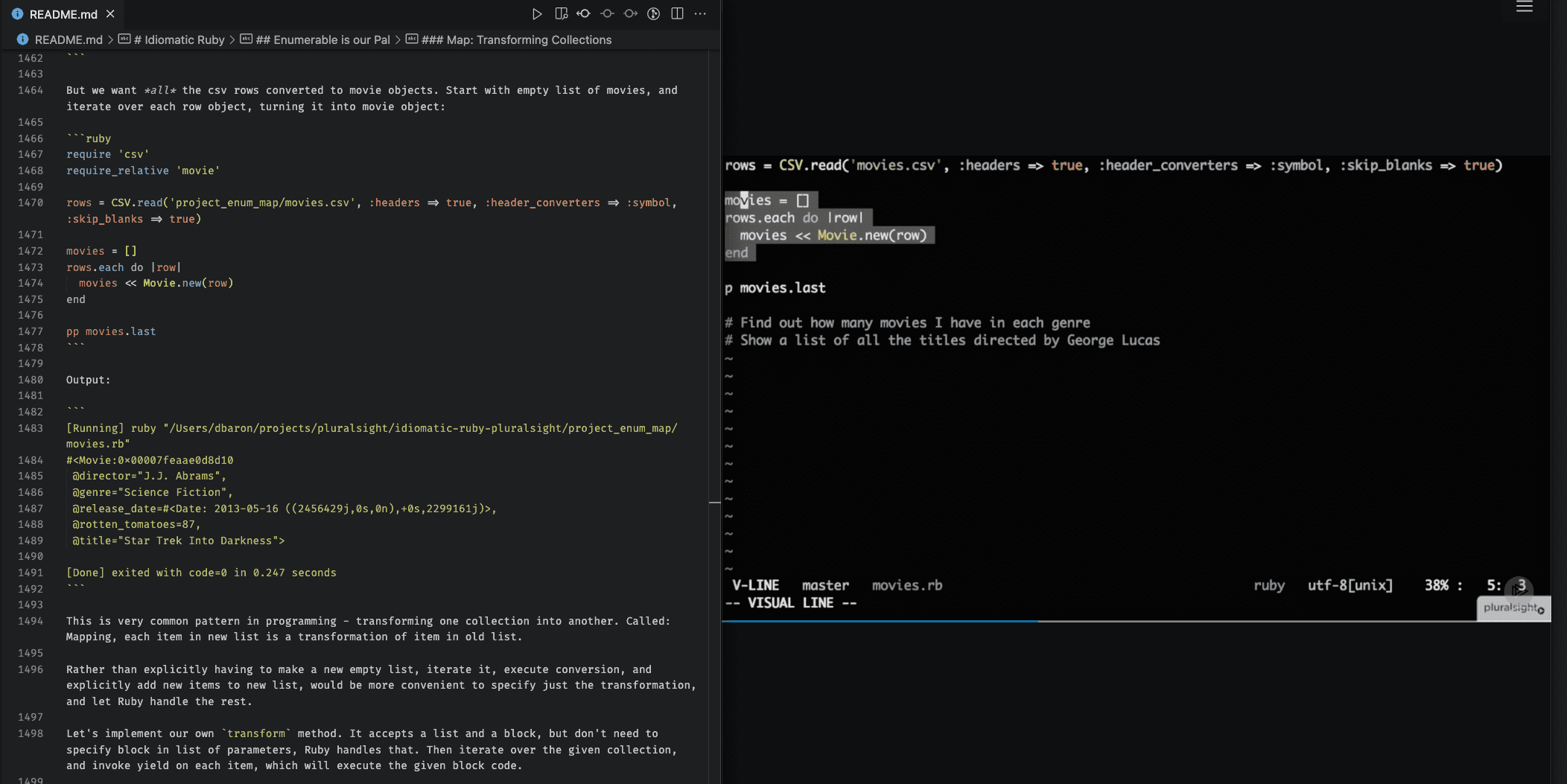Open the markdown preview to the side
This screenshot has width=1567, height=784.
pos(561,13)
